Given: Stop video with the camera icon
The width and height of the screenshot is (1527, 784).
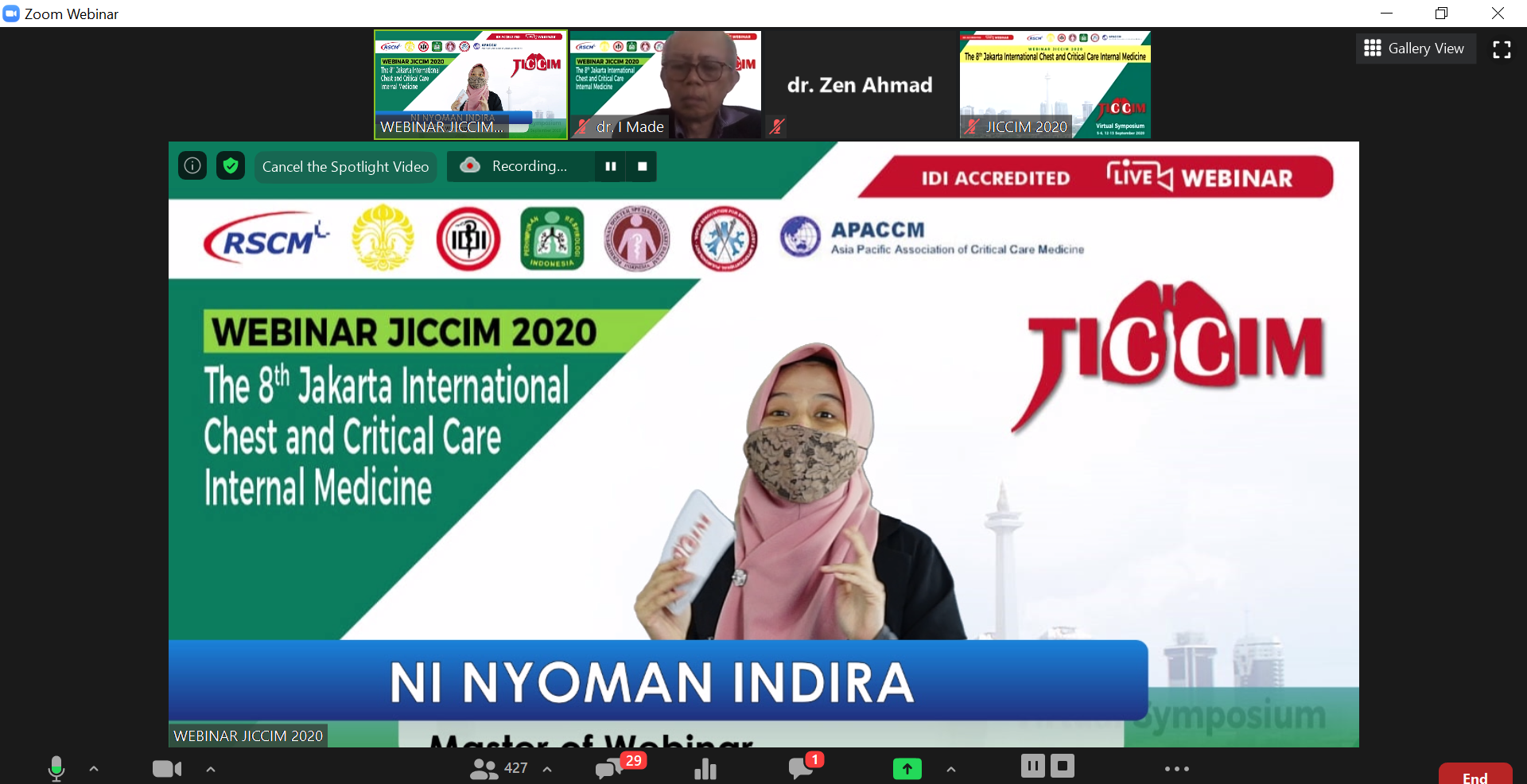Looking at the screenshot, I should click(167, 769).
